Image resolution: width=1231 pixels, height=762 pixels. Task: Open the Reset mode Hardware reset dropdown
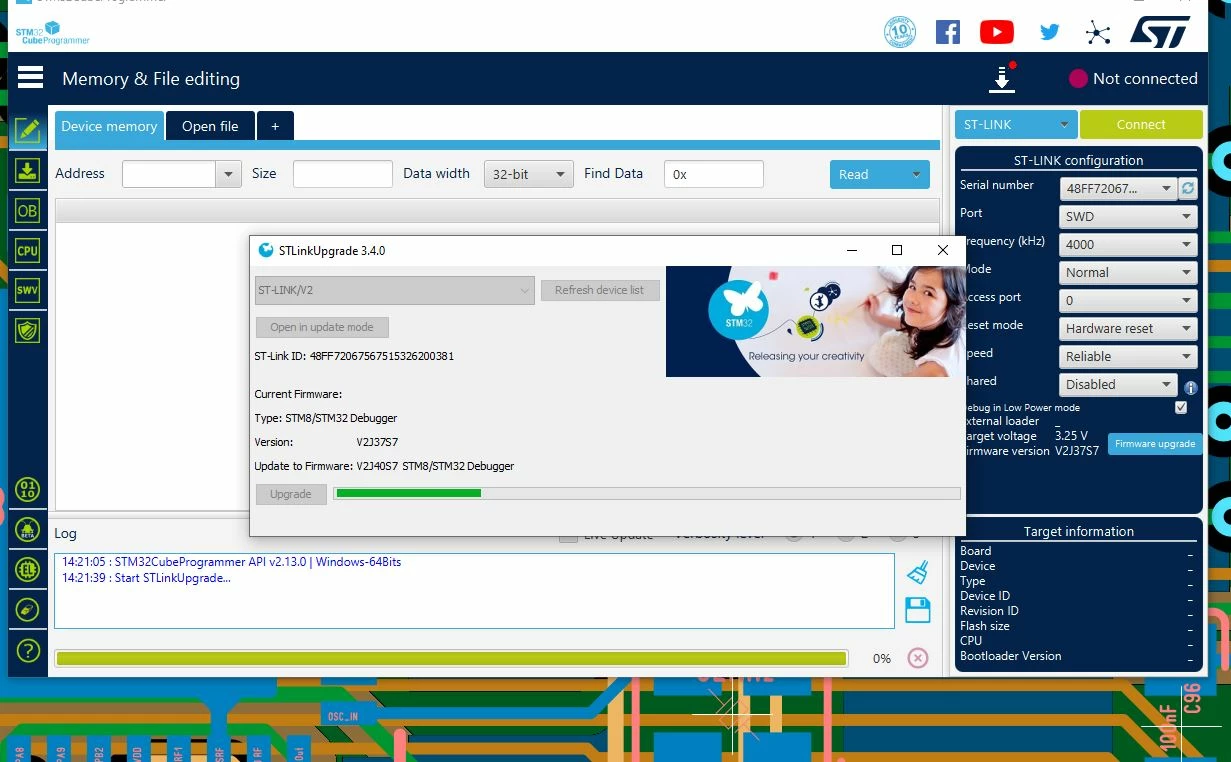1128,328
